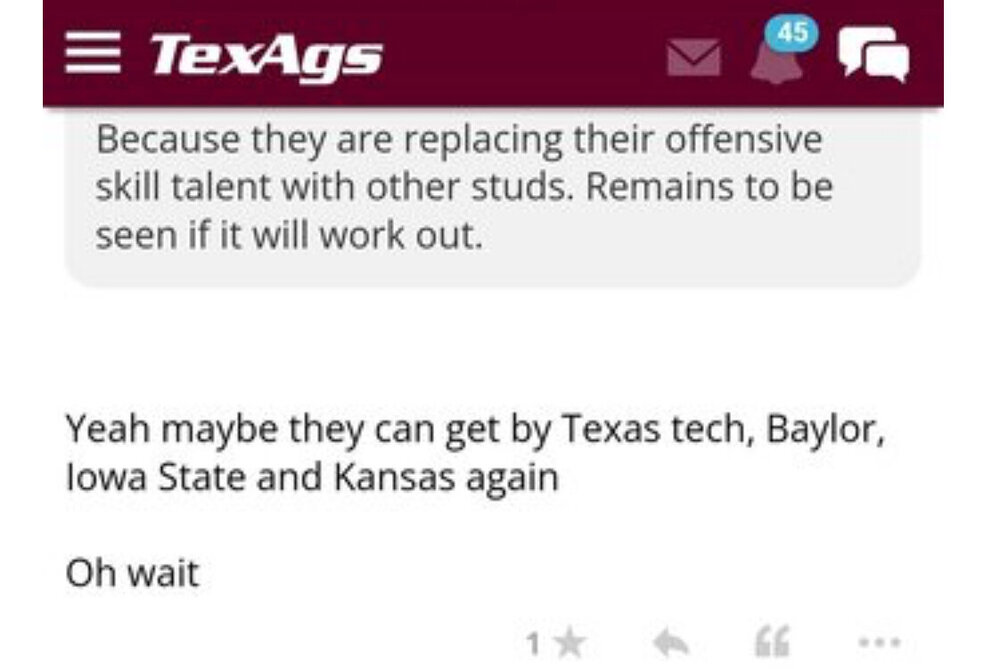The image size is (1000, 669).
Task: Click quoted line starting "skill talent"
Action: [464, 188]
